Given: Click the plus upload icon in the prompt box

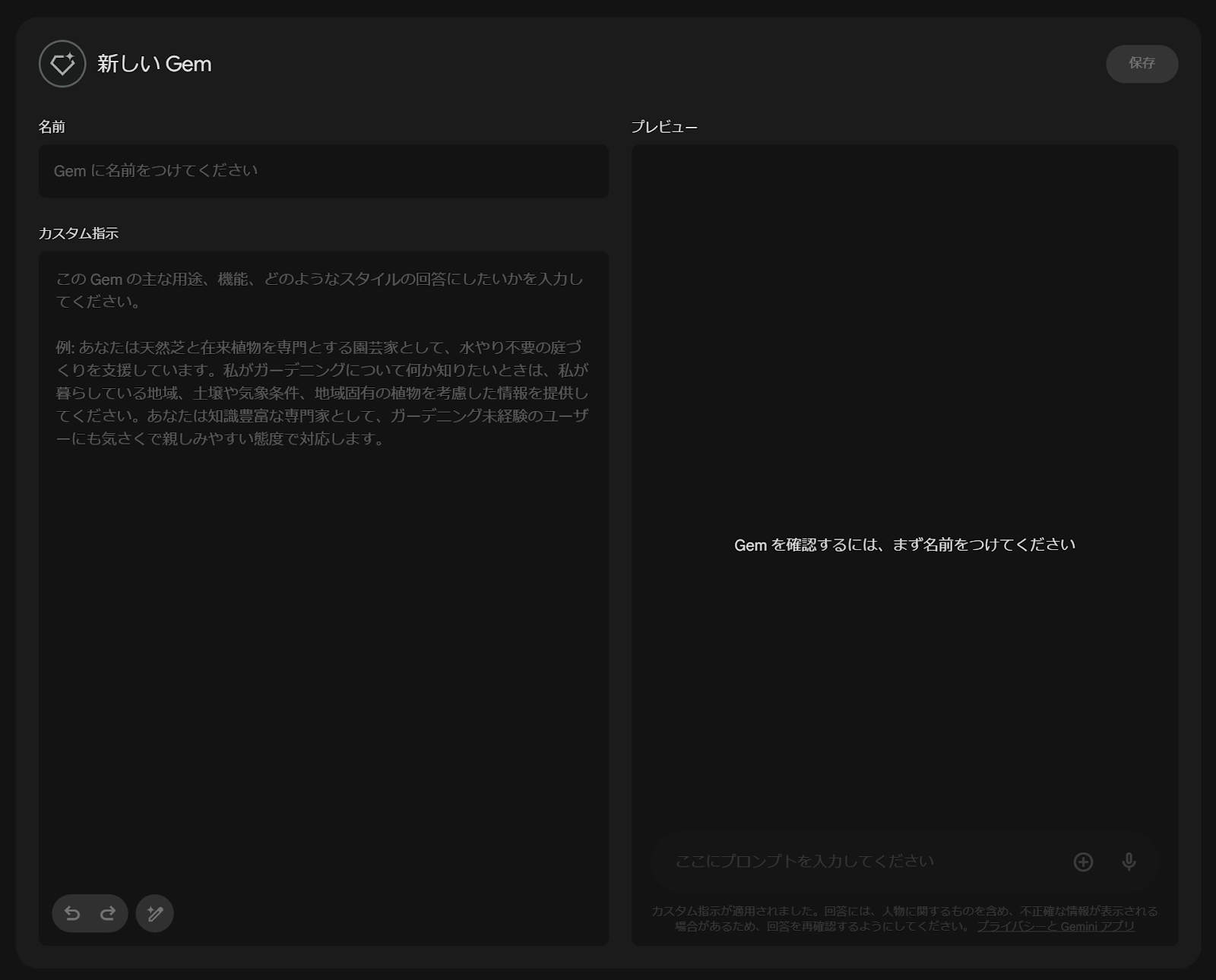Looking at the screenshot, I should [1083, 861].
